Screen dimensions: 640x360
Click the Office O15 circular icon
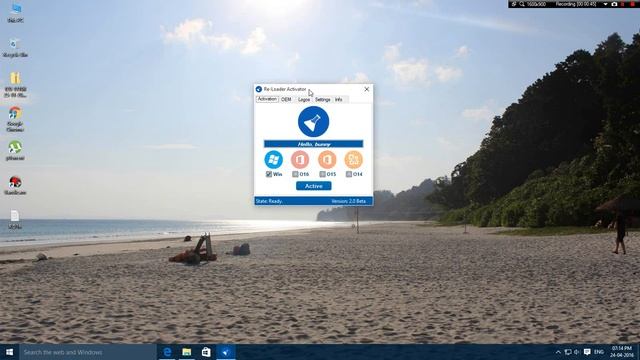[327, 160]
